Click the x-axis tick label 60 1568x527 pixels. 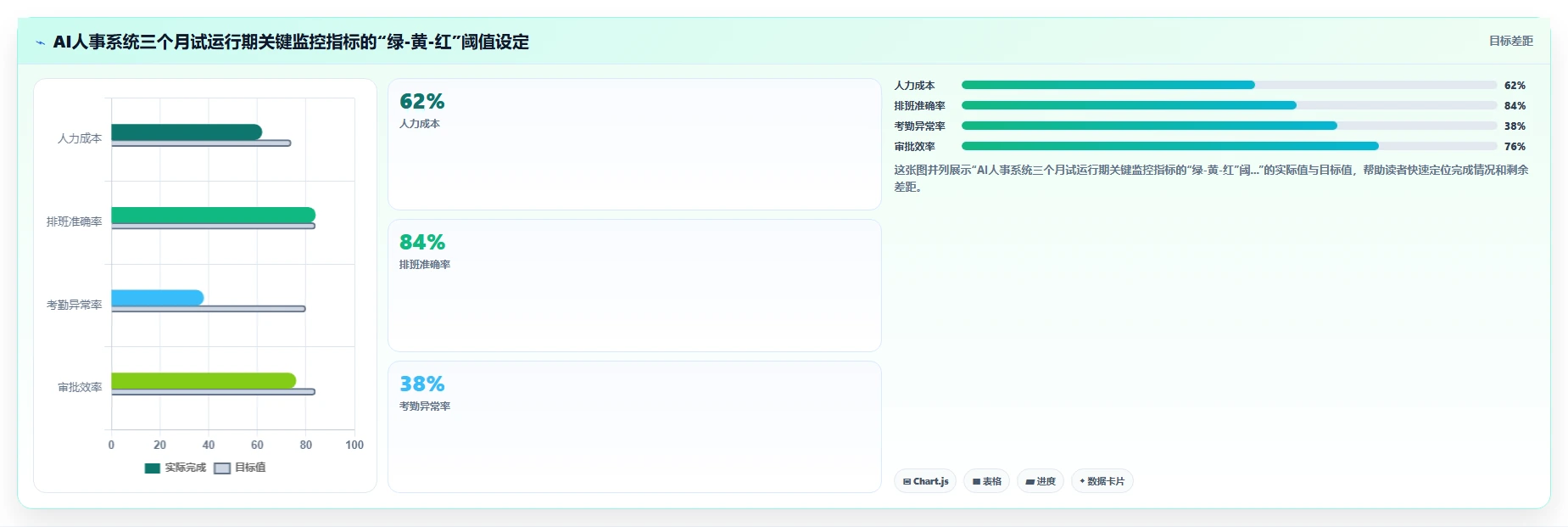(257, 445)
